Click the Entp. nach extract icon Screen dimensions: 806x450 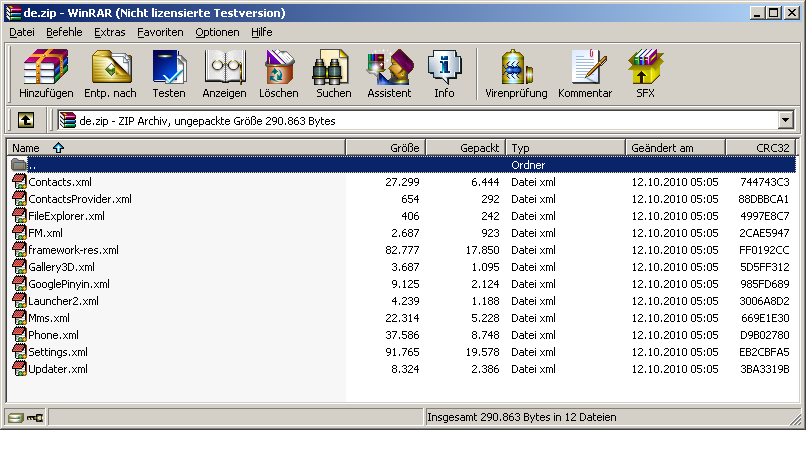[111, 66]
